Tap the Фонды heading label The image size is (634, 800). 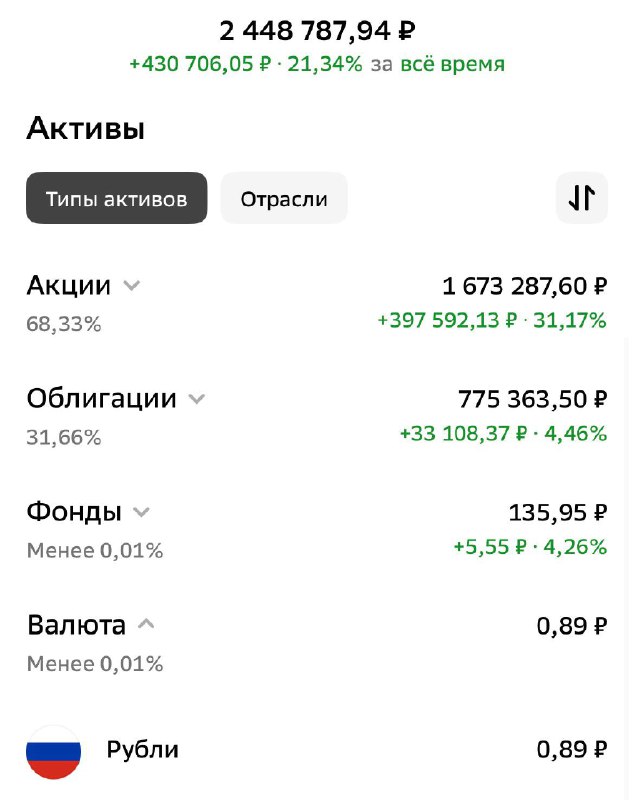tap(73, 512)
